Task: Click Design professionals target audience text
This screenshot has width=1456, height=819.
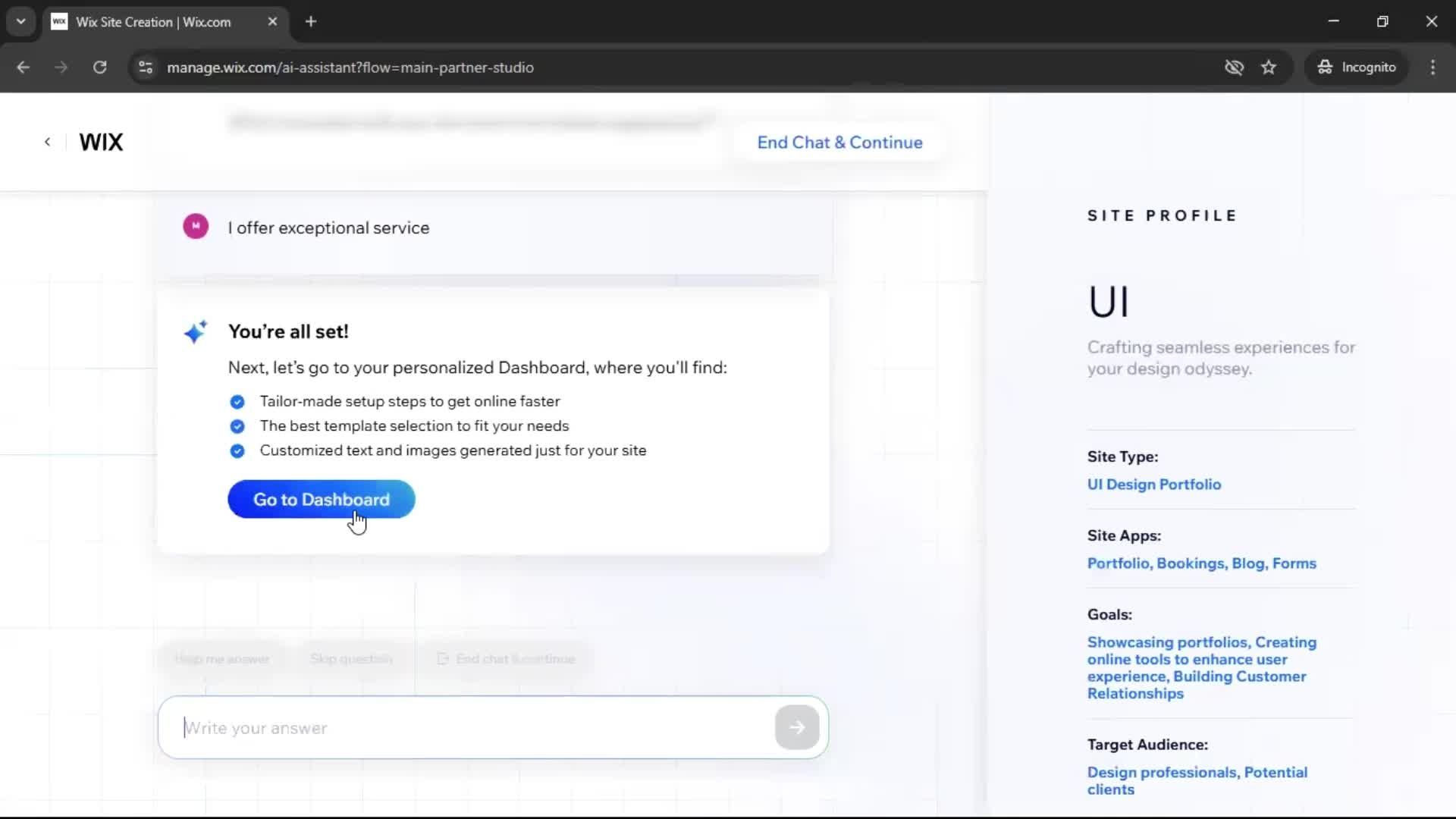Action: pos(1197,780)
